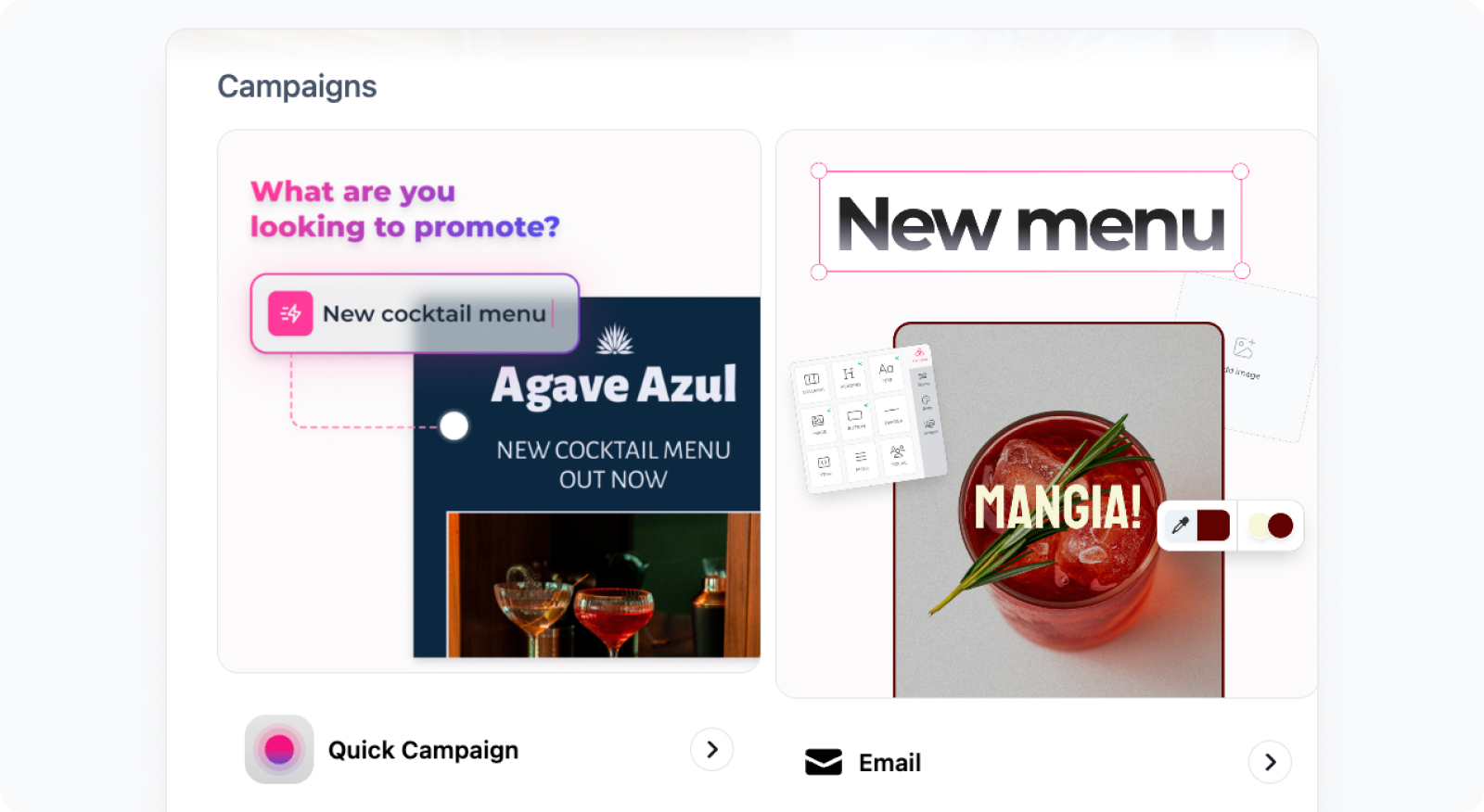Select the Social block icon
The height and width of the screenshot is (812, 1484).
(x=898, y=454)
